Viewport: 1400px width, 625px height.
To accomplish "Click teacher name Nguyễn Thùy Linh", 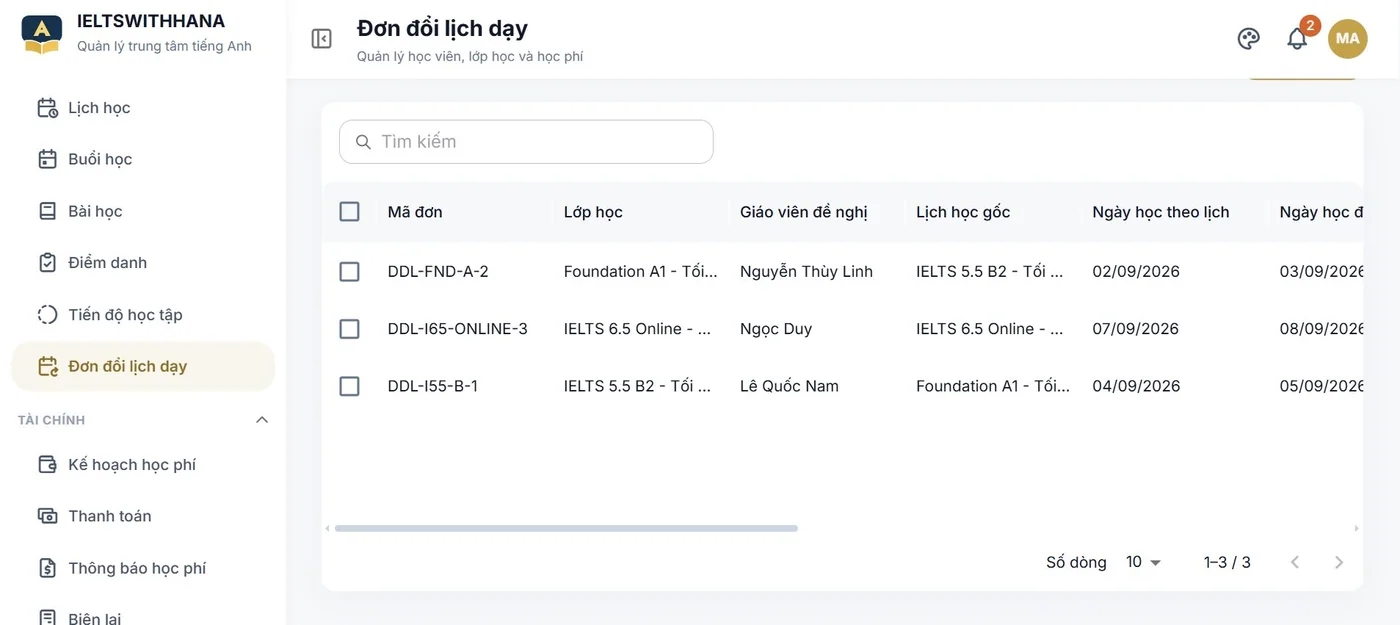I will click(x=806, y=272).
